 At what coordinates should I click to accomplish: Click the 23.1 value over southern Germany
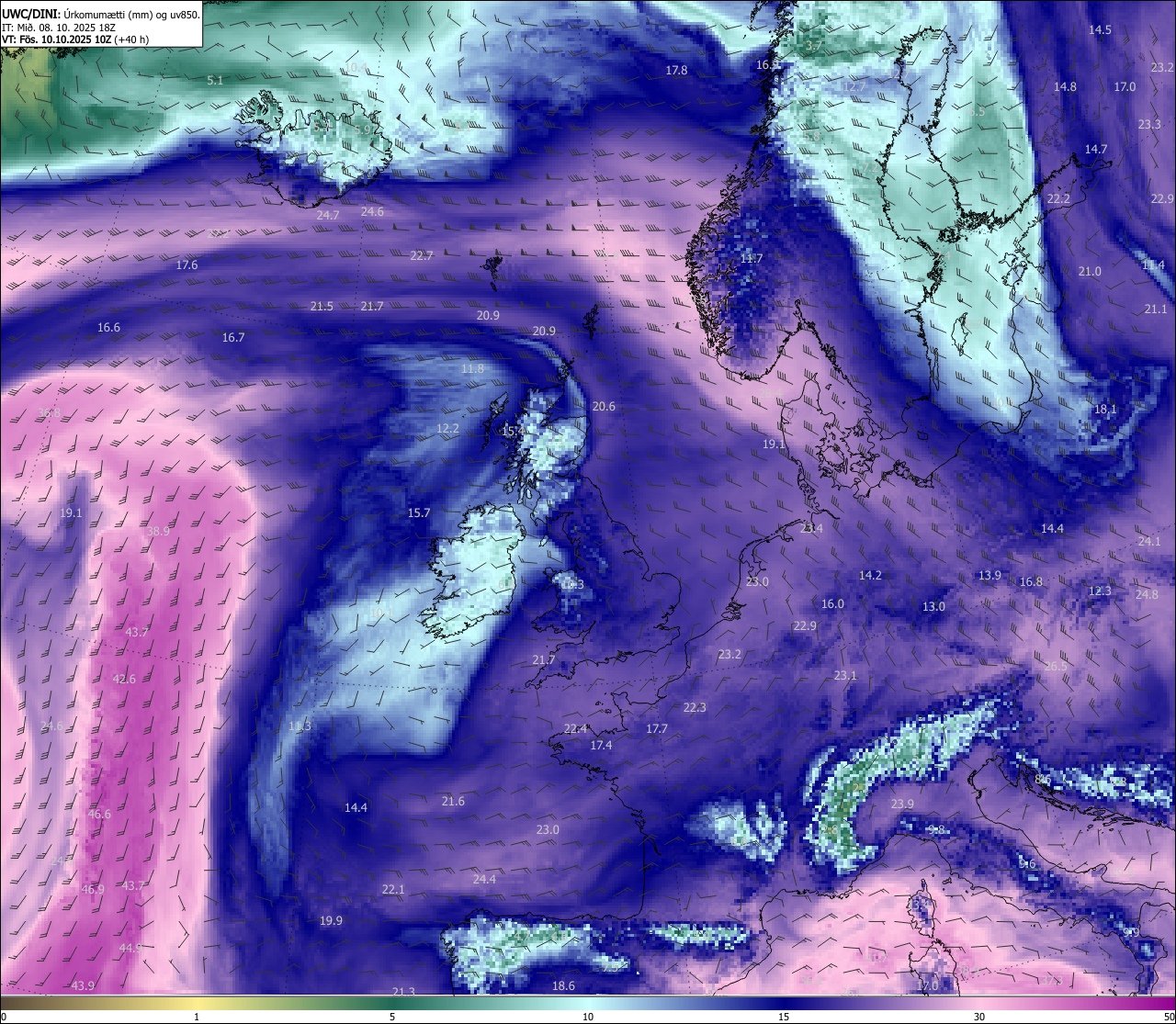coord(845,676)
